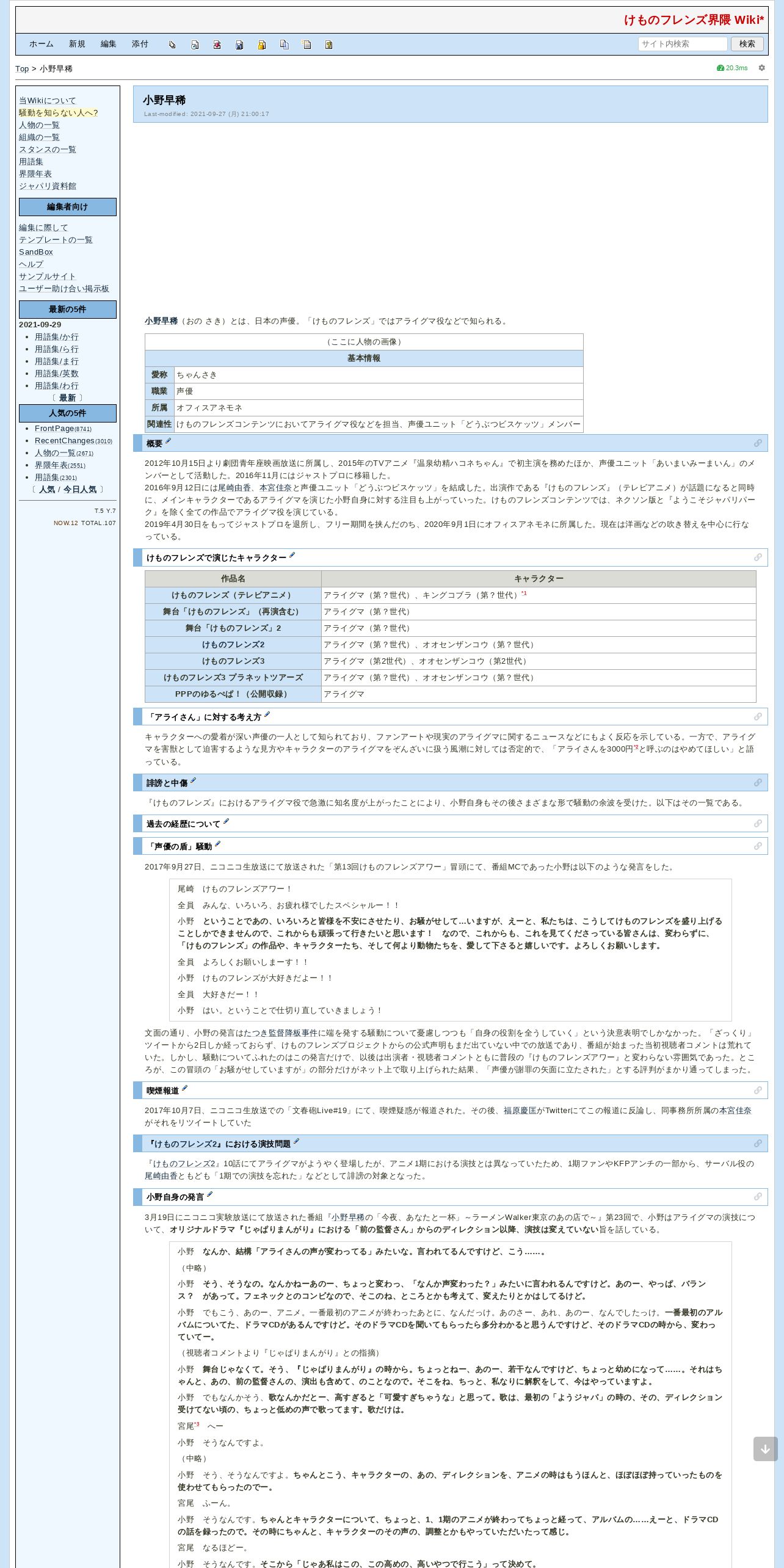This screenshot has height=1568, width=784.
Task: Open footnote *1 after キングコブラ
Action: (x=524, y=593)
